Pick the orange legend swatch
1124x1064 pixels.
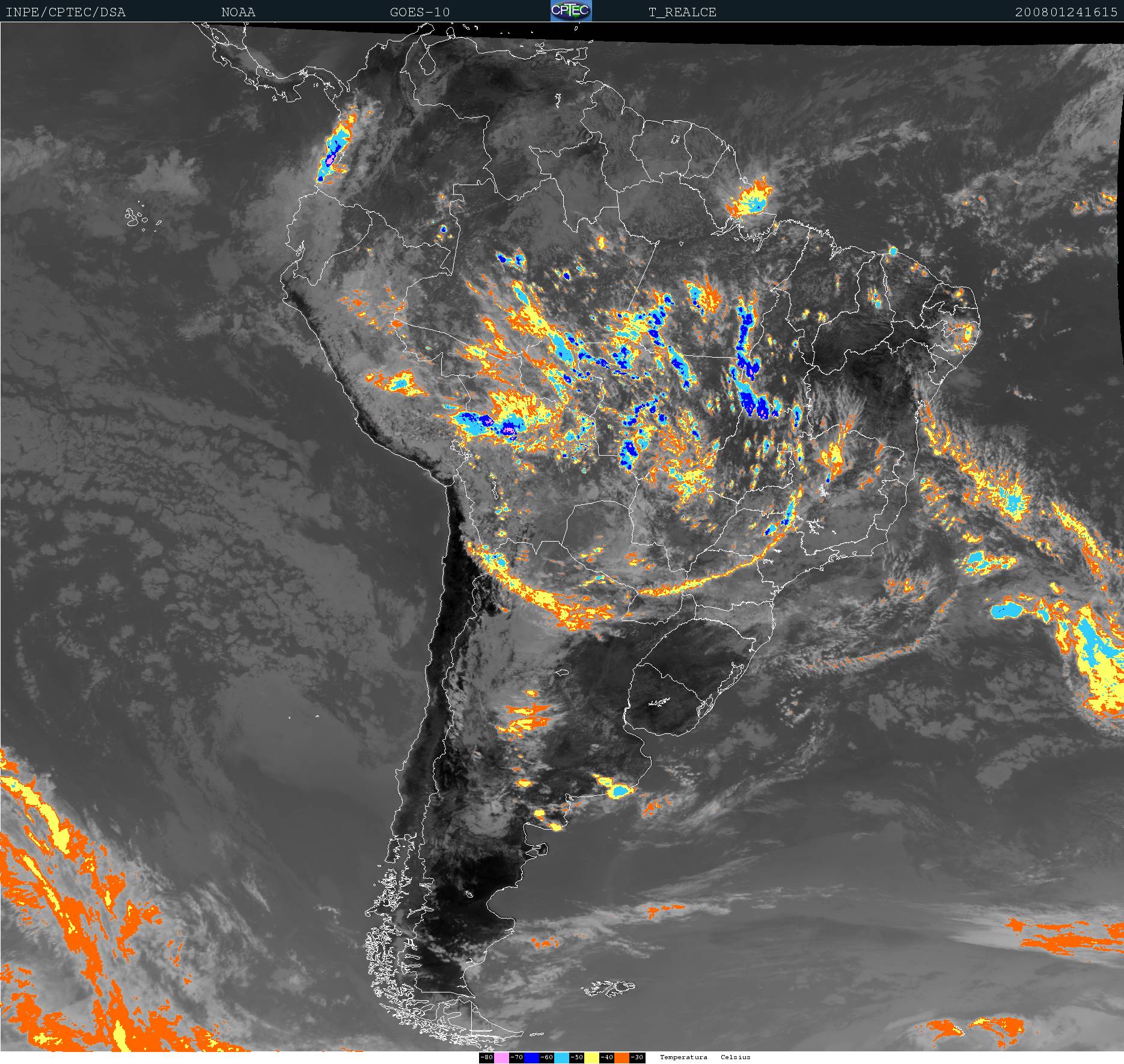pyautogui.click(x=622, y=1057)
